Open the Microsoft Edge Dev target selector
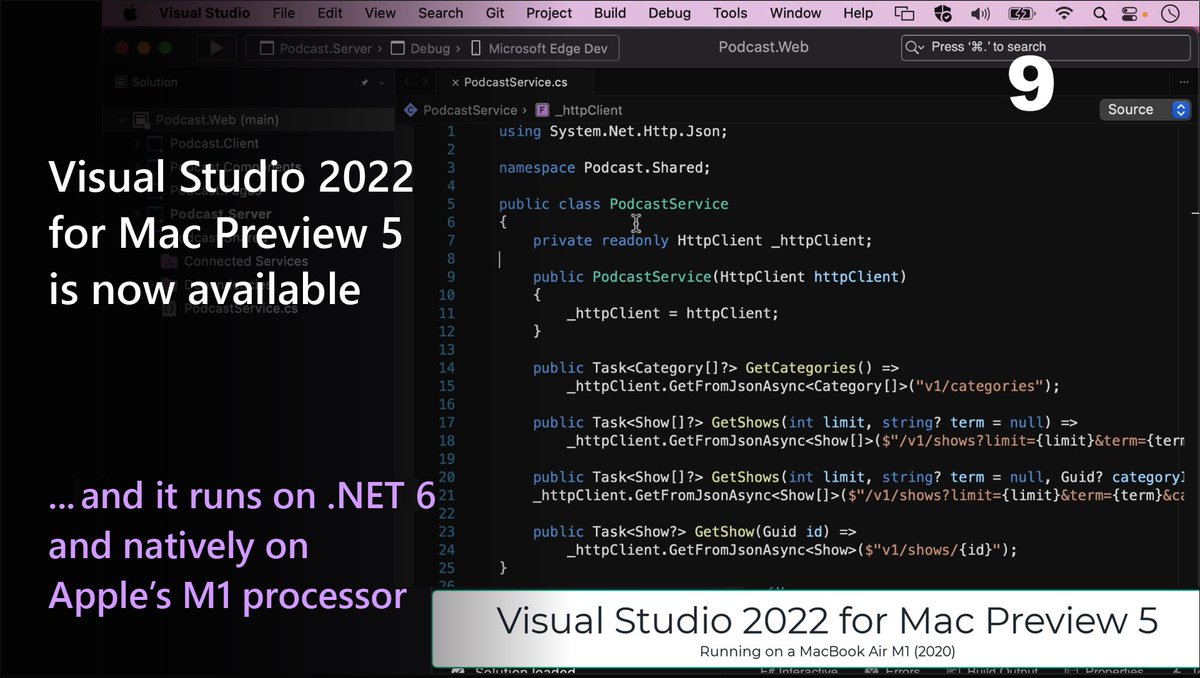The width and height of the screenshot is (1200, 678). [x=542, y=48]
